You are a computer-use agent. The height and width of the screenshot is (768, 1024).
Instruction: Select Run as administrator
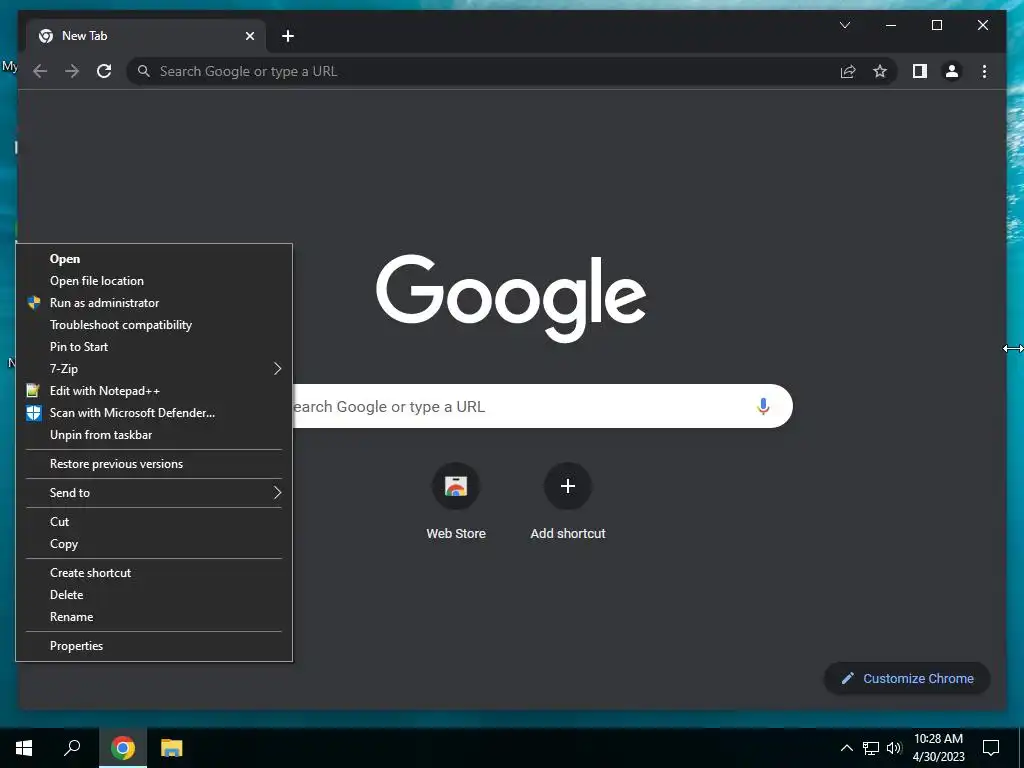tap(154, 303)
